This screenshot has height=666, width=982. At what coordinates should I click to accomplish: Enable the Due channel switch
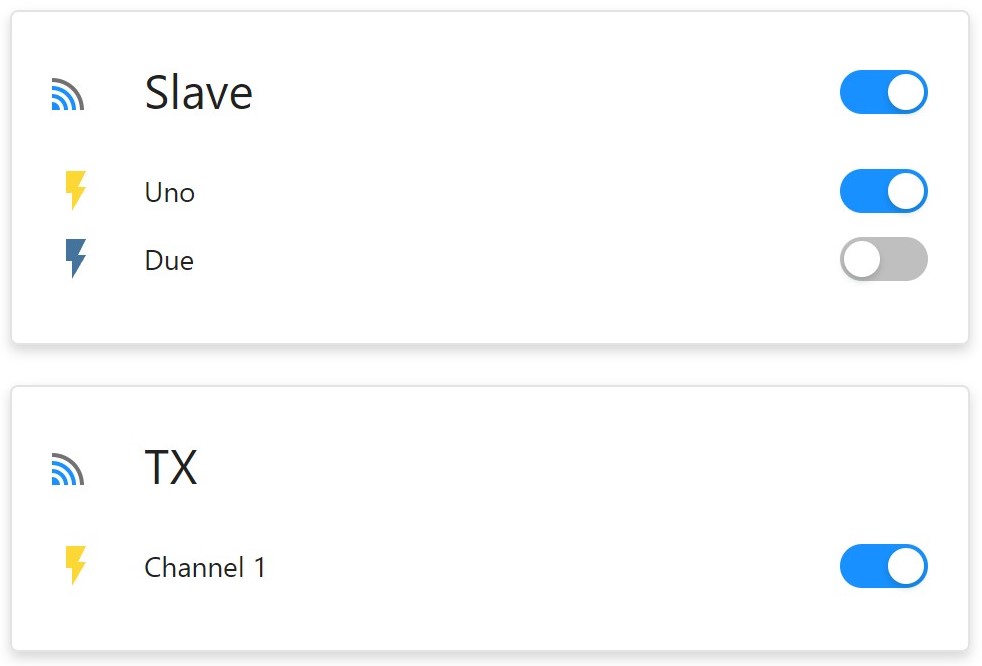pyautogui.click(x=883, y=259)
